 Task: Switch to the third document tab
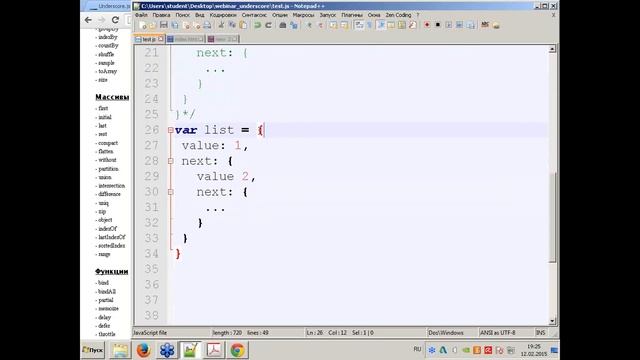click(223, 39)
